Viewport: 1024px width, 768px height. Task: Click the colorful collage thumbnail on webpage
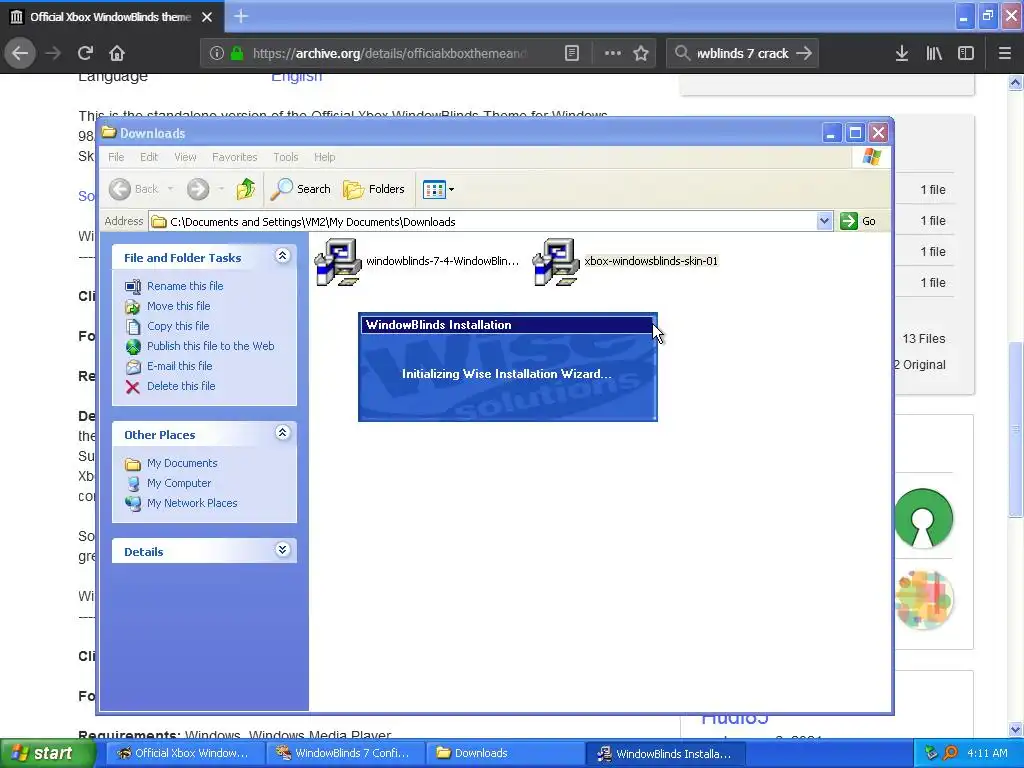923,600
